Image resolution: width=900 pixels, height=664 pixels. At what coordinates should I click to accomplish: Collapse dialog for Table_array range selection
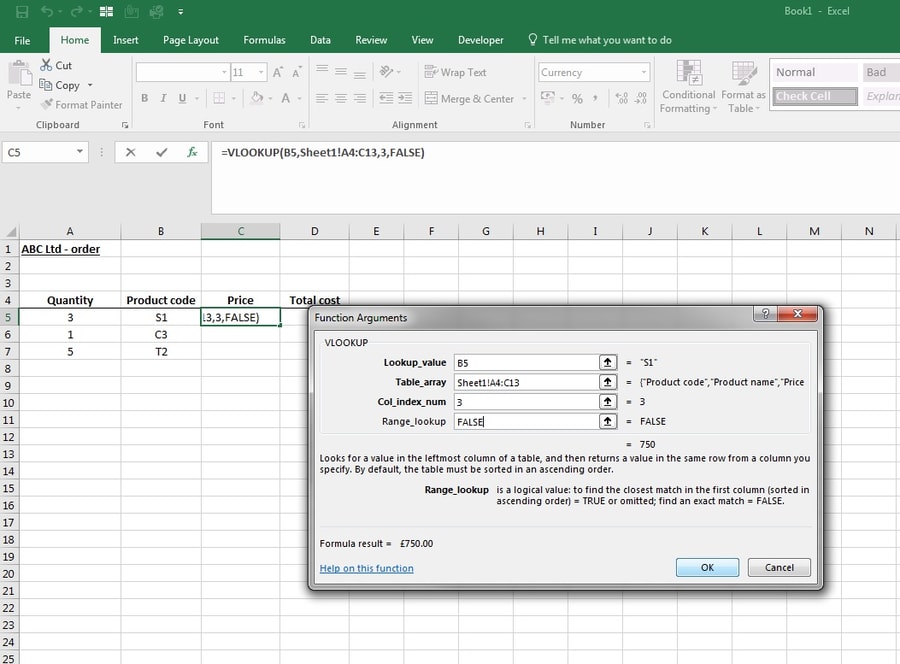(607, 382)
